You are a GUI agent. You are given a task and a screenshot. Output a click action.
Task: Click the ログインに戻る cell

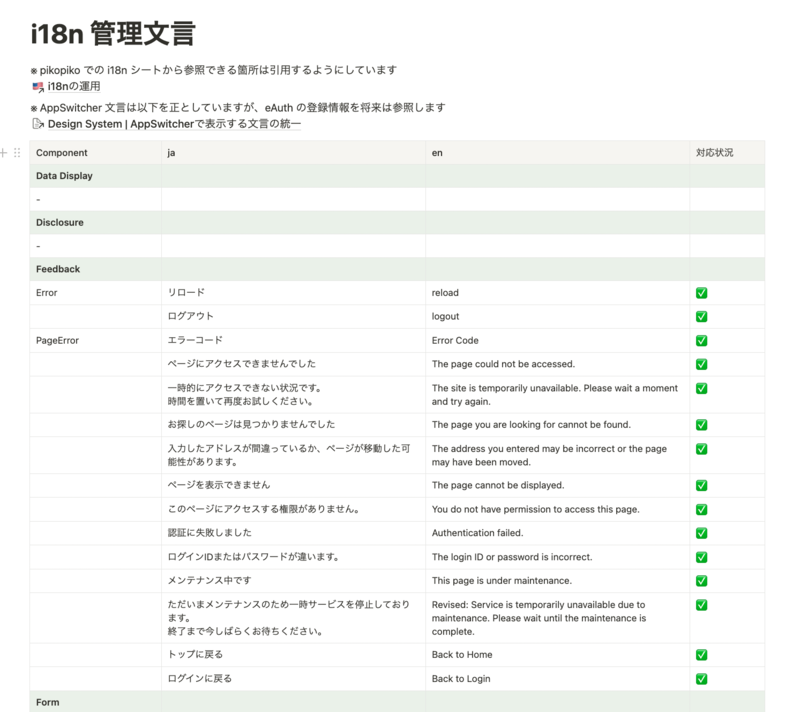pos(293,678)
